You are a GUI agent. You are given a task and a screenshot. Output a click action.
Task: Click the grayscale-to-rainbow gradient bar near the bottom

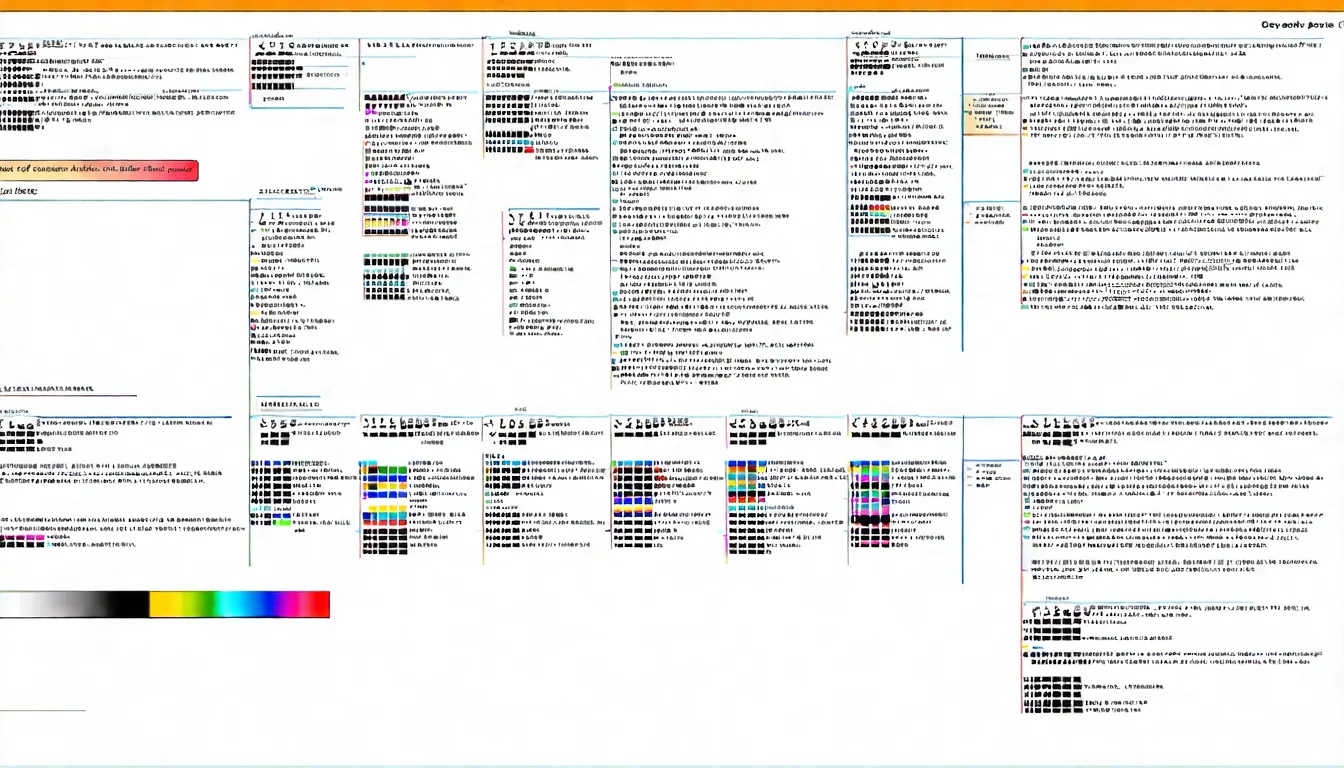[x=165, y=604]
